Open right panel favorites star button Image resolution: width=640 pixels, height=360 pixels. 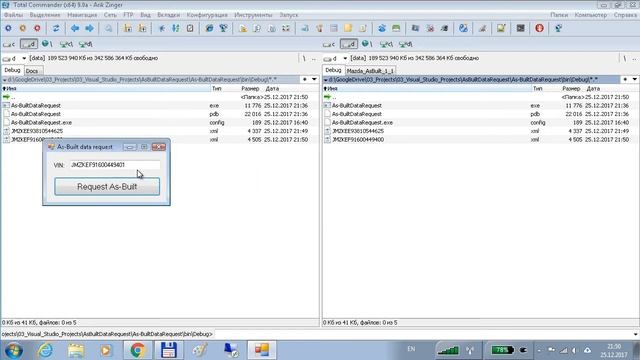pos(625,79)
